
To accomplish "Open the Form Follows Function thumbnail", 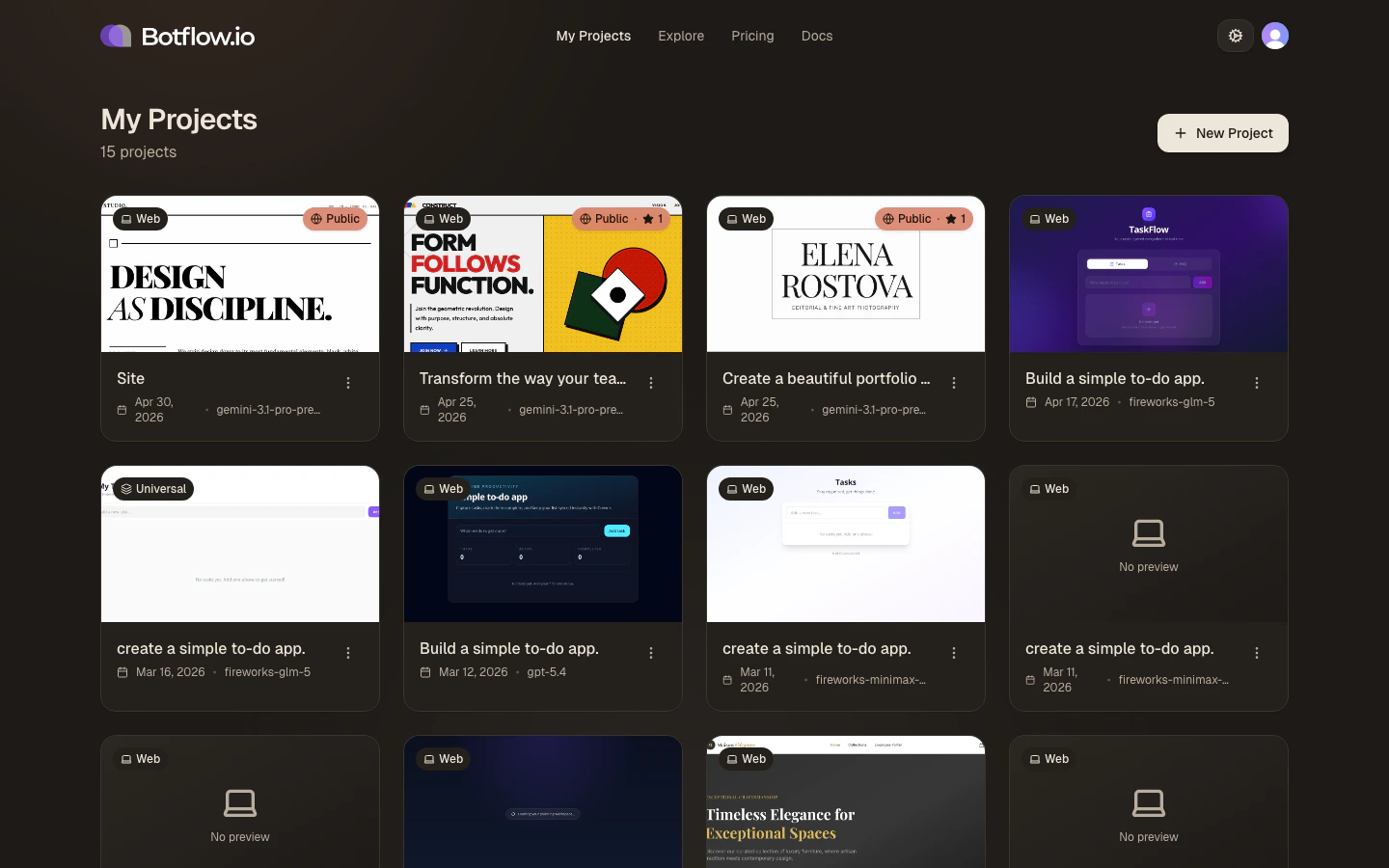I will click(x=543, y=274).
